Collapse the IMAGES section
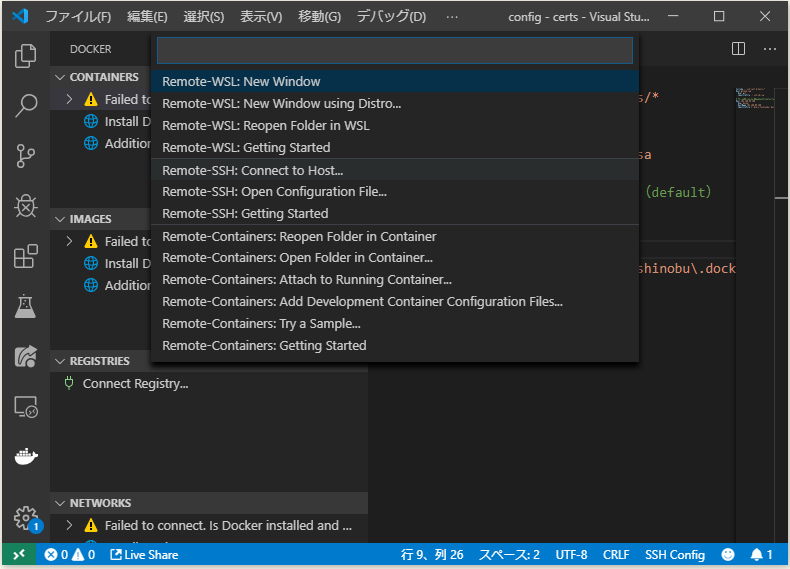This screenshot has width=790, height=569. coord(60,219)
